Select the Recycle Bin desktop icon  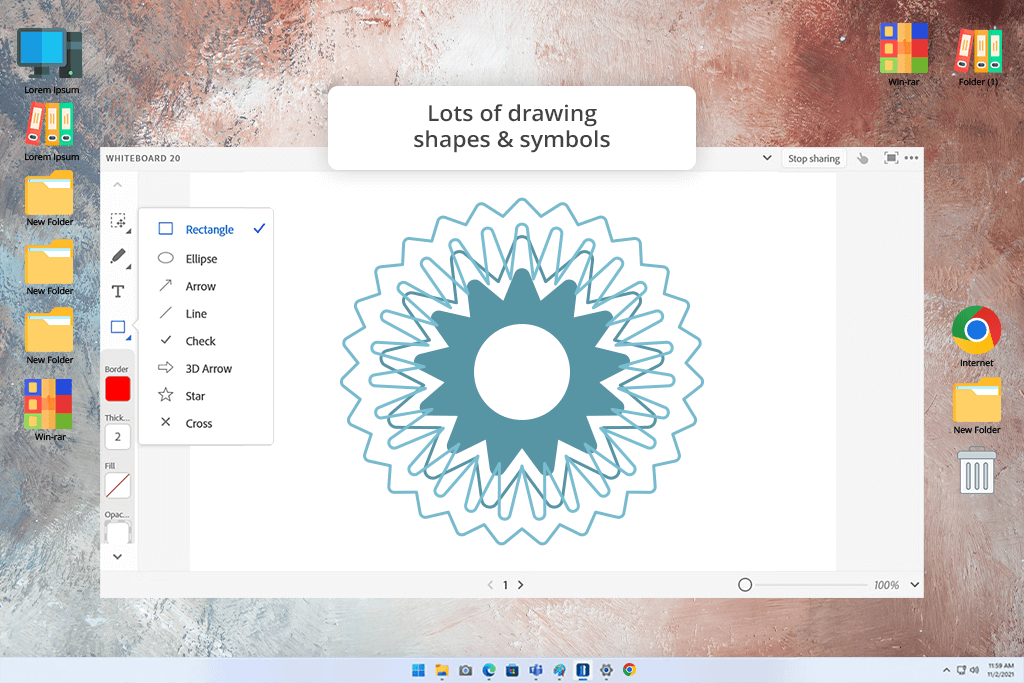pyautogui.click(x=977, y=469)
